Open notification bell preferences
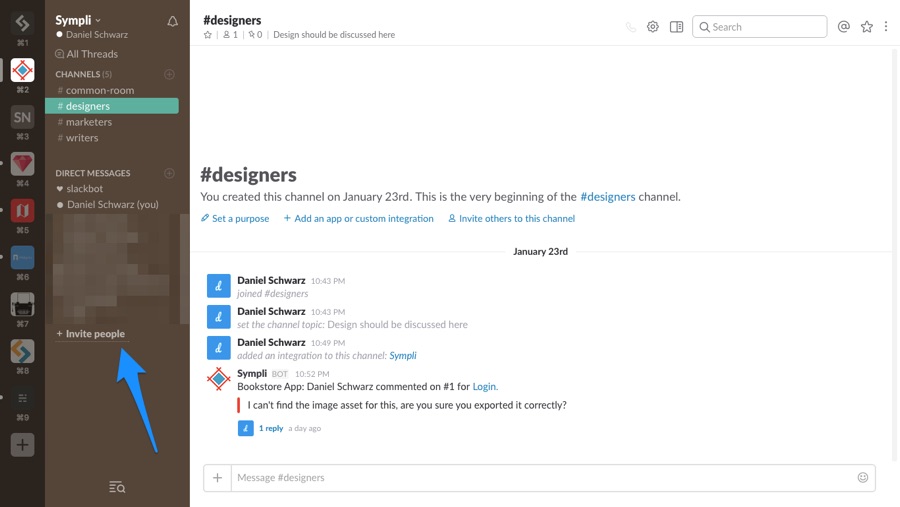This screenshot has width=900, height=507. 172,22
